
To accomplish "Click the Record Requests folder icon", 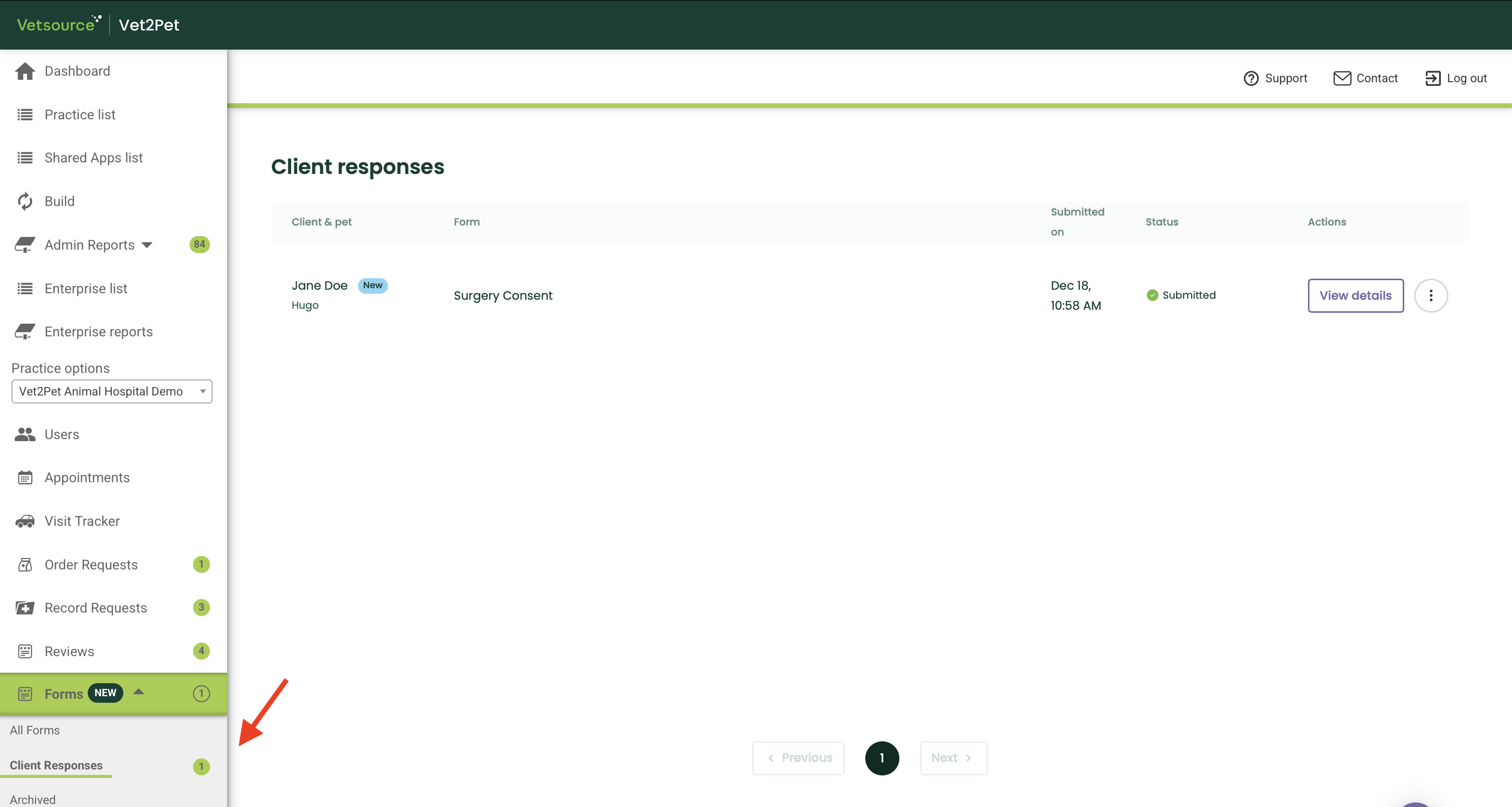I will (x=25, y=608).
